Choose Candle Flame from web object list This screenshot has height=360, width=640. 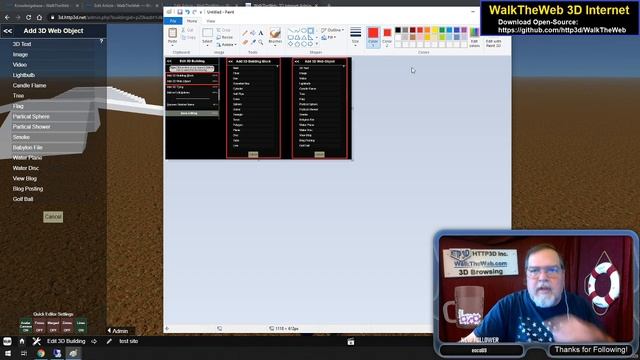(x=29, y=85)
